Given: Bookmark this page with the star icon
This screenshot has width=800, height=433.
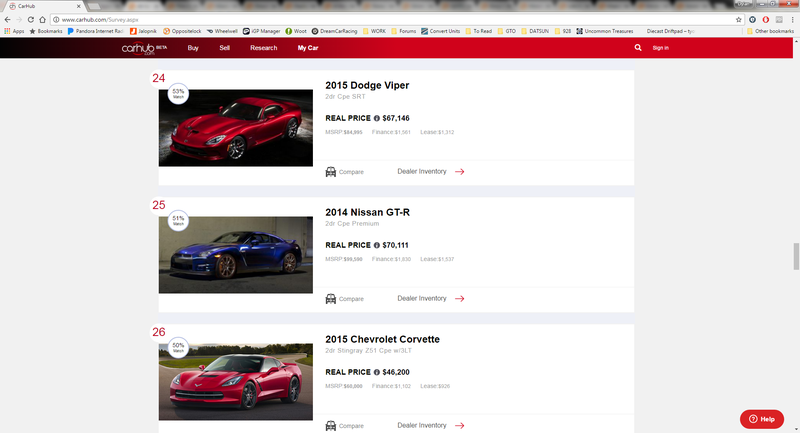Looking at the screenshot, I should pos(738,19).
